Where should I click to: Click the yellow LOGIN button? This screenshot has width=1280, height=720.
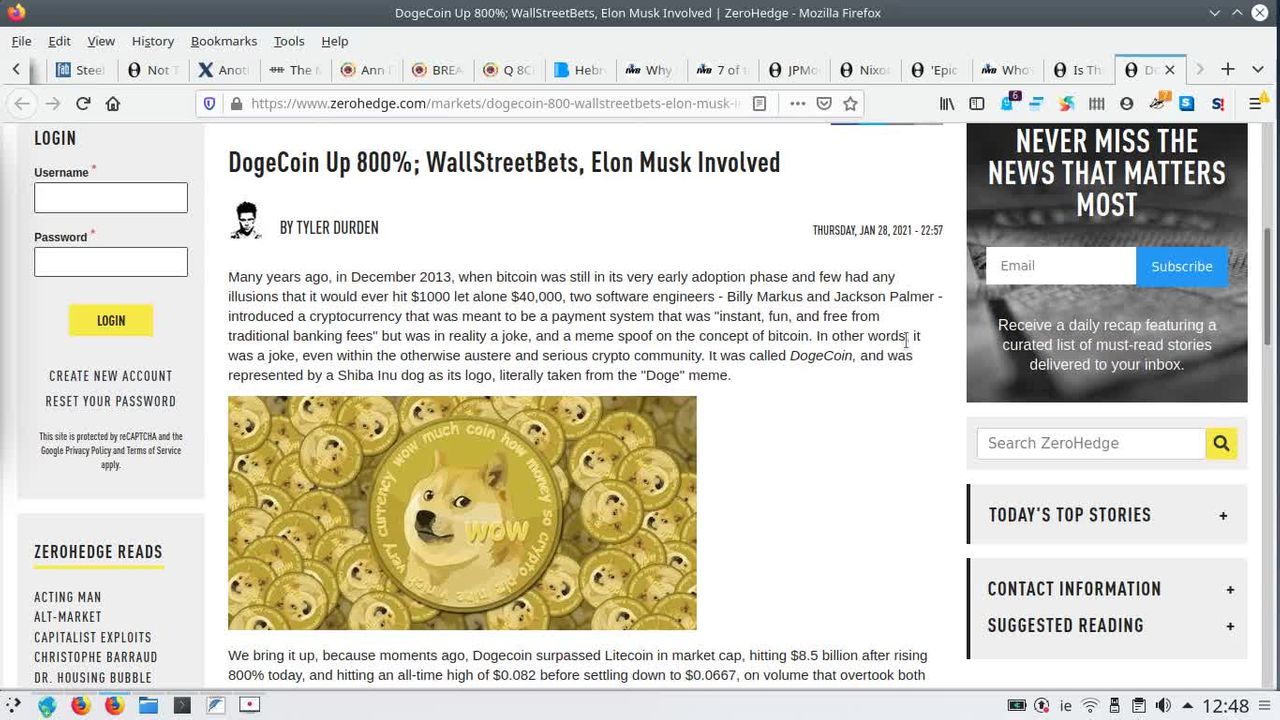coord(111,320)
